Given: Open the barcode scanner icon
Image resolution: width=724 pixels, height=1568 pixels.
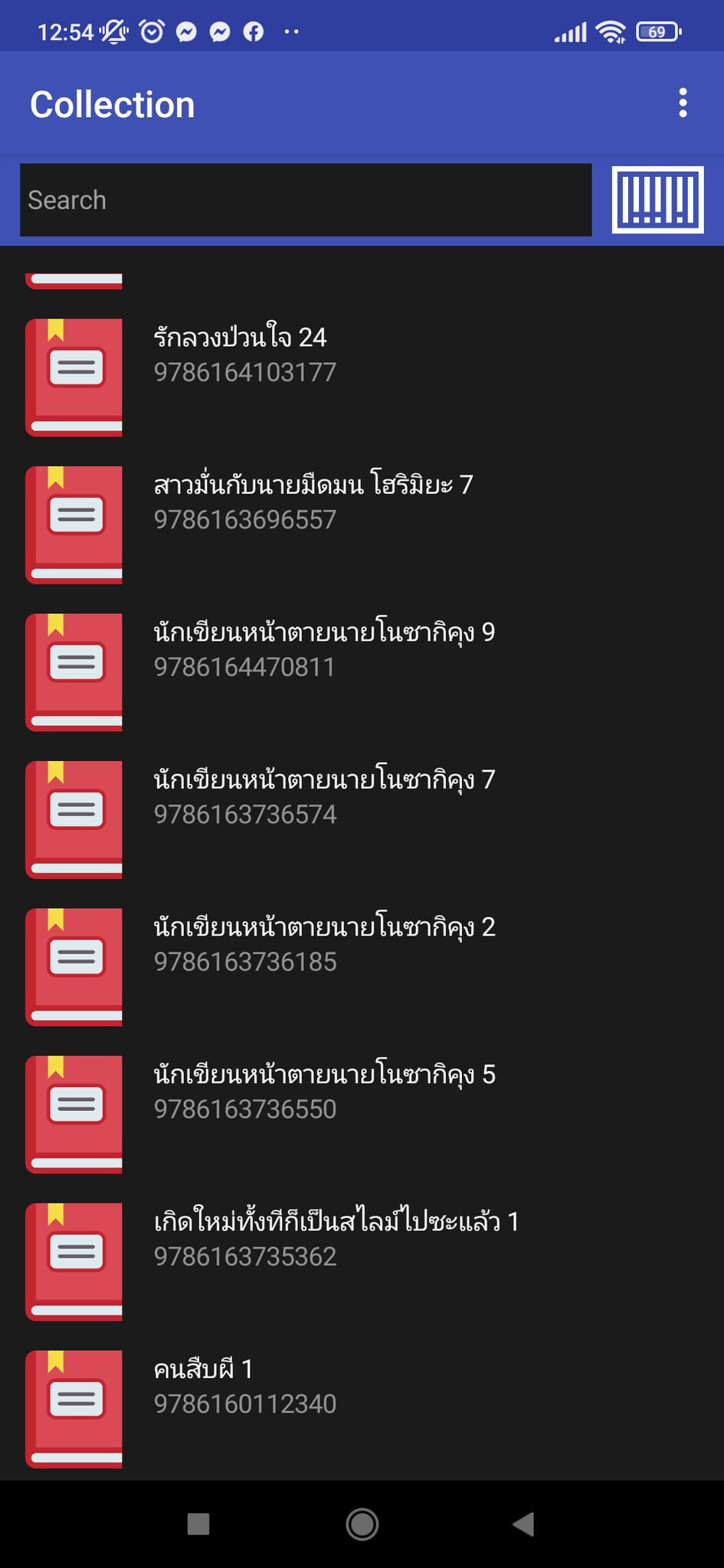Looking at the screenshot, I should 657,200.
